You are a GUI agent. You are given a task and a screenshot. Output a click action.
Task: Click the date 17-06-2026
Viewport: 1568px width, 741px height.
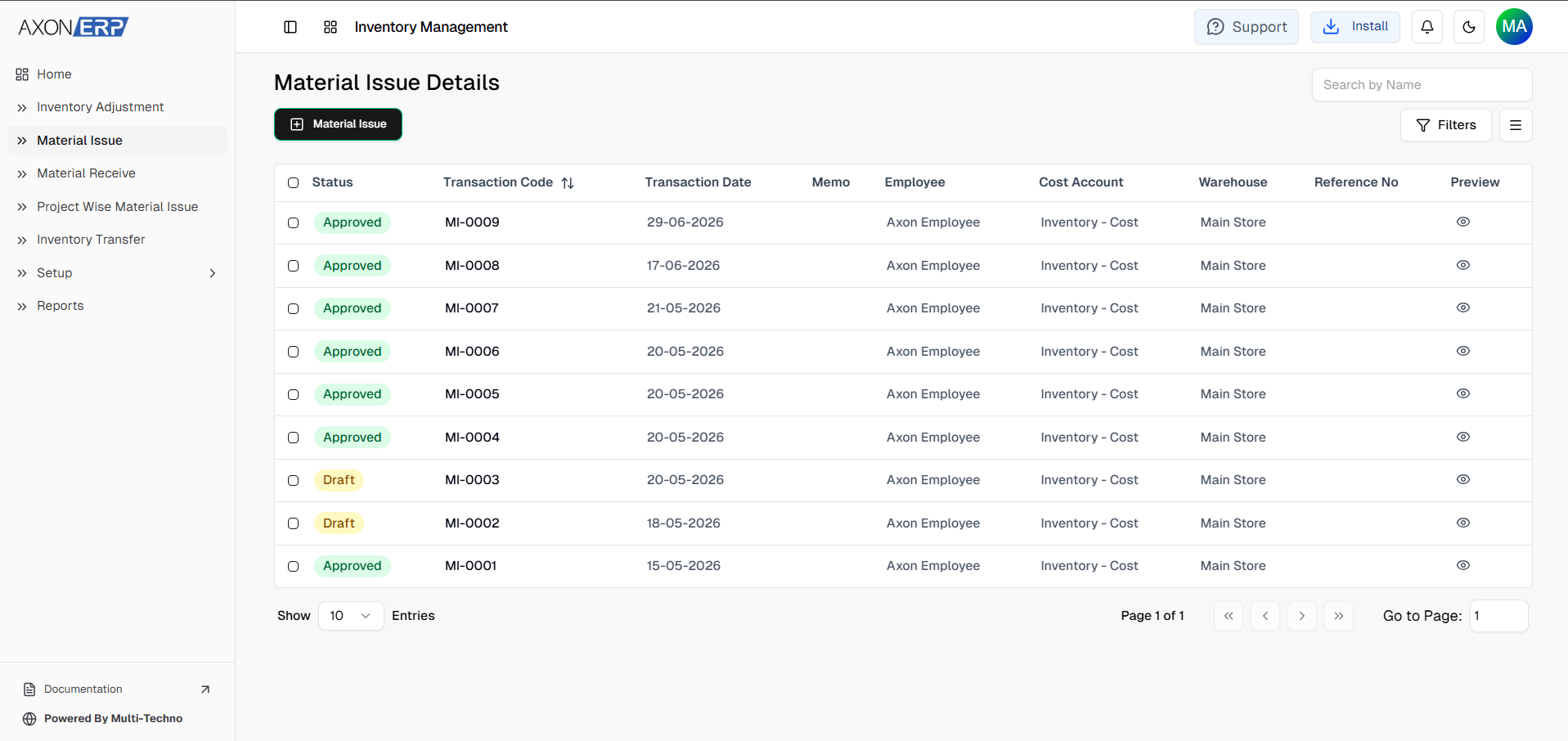(x=683, y=266)
